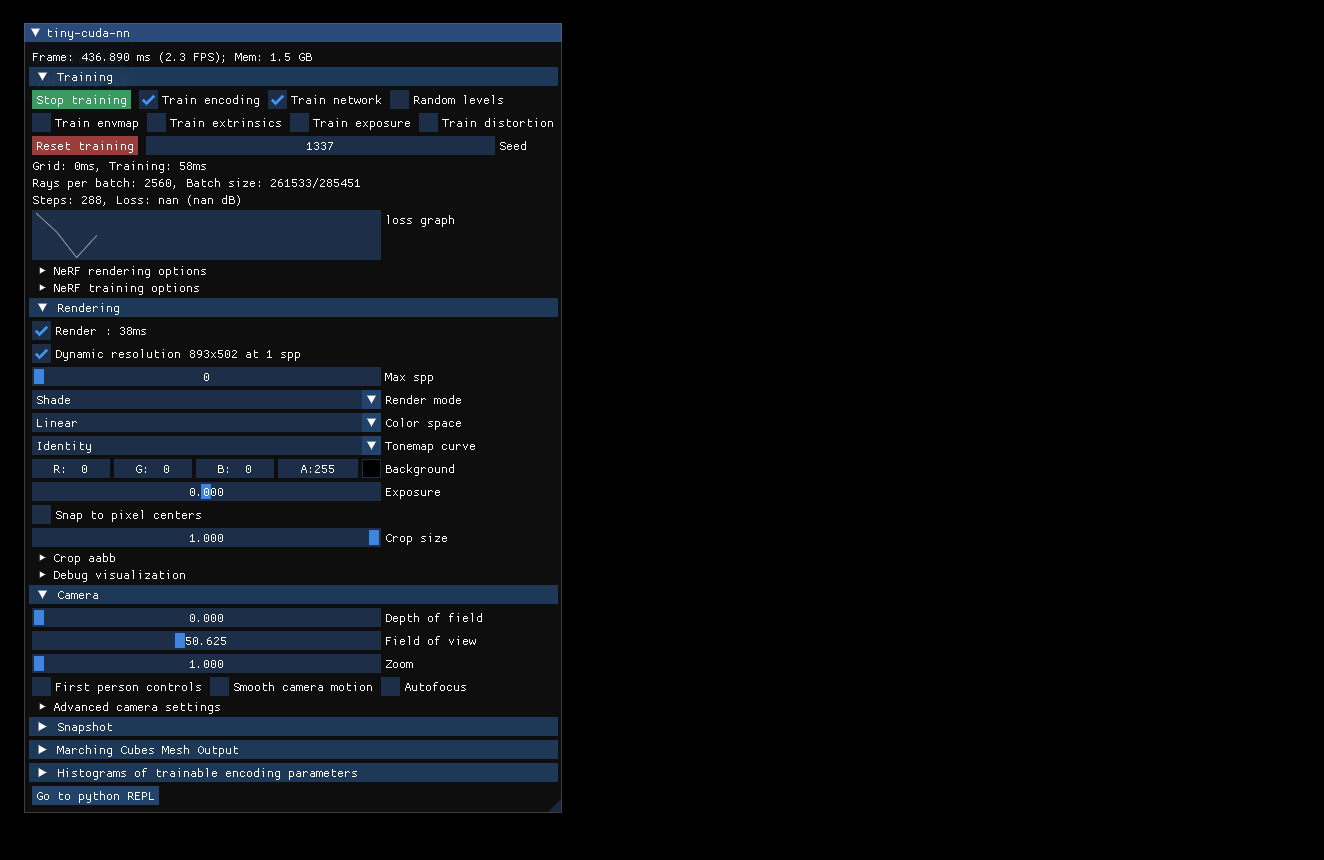This screenshot has width=1324, height=860.
Task: Enable the Train distortion option
Action: point(428,122)
